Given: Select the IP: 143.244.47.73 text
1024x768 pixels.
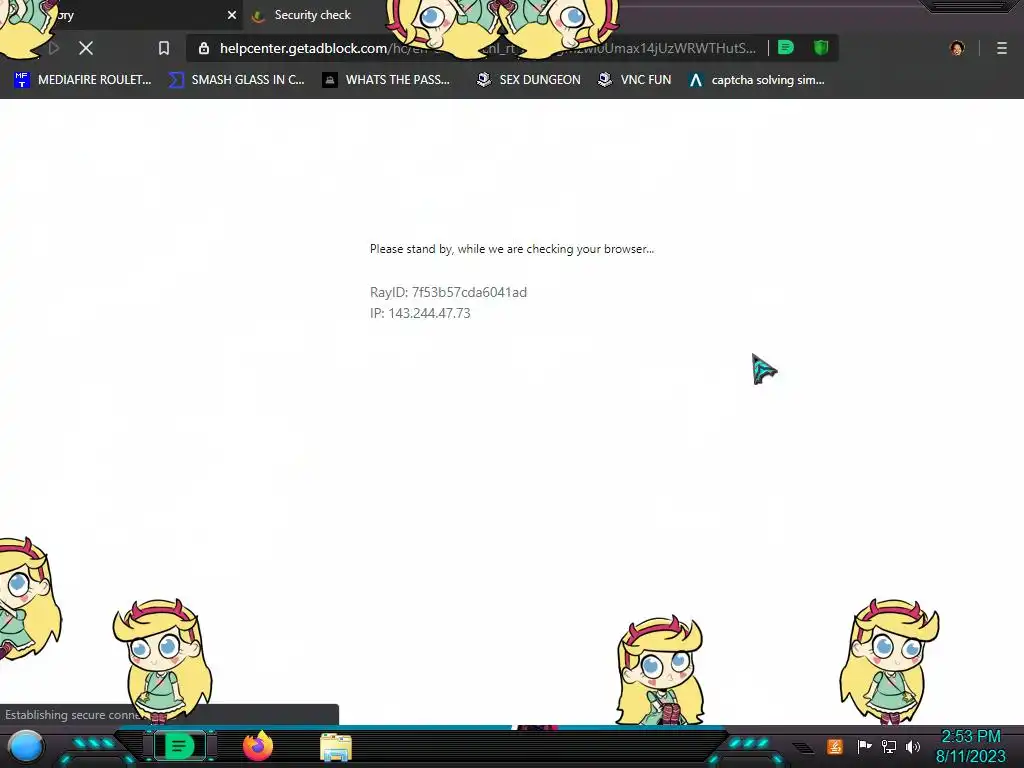Looking at the screenshot, I should (x=420, y=313).
